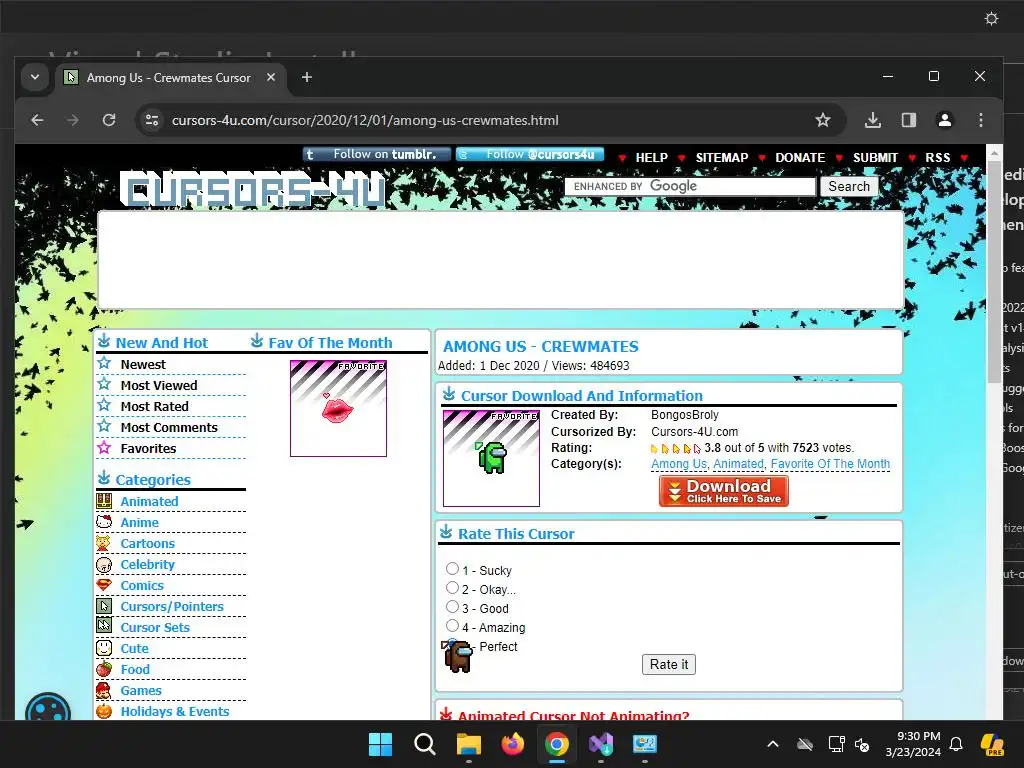The height and width of the screenshot is (768, 1024).
Task: Open HELP in the top menu
Action: (x=651, y=157)
